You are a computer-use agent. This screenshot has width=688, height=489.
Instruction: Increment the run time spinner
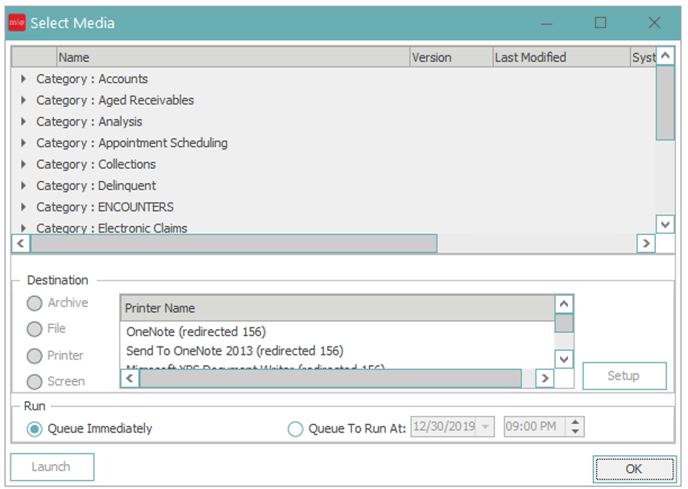[575, 423]
